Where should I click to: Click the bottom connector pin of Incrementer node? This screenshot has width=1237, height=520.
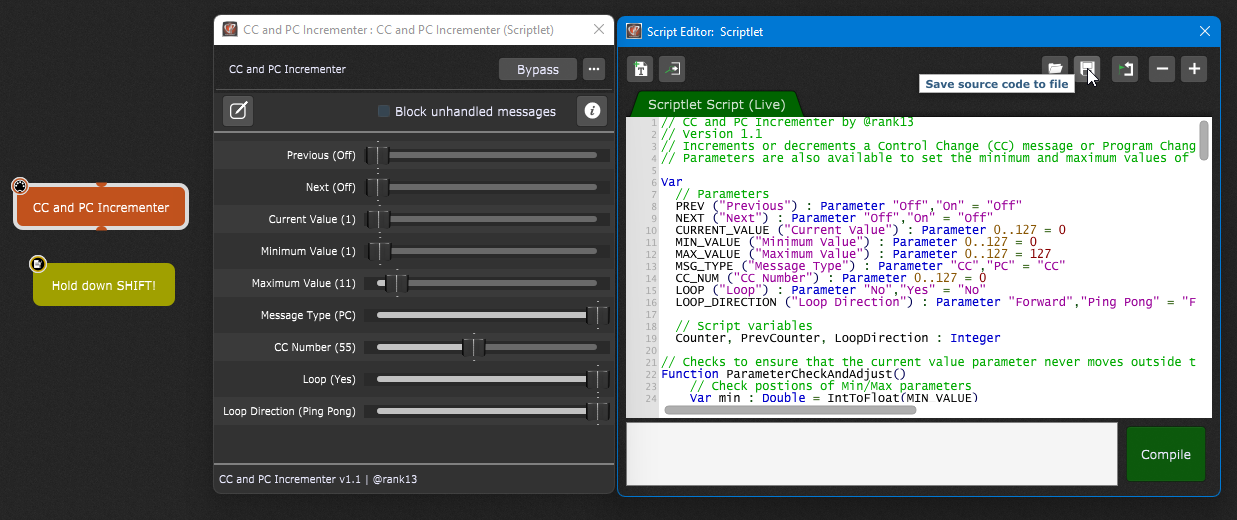(x=101, y=229)
